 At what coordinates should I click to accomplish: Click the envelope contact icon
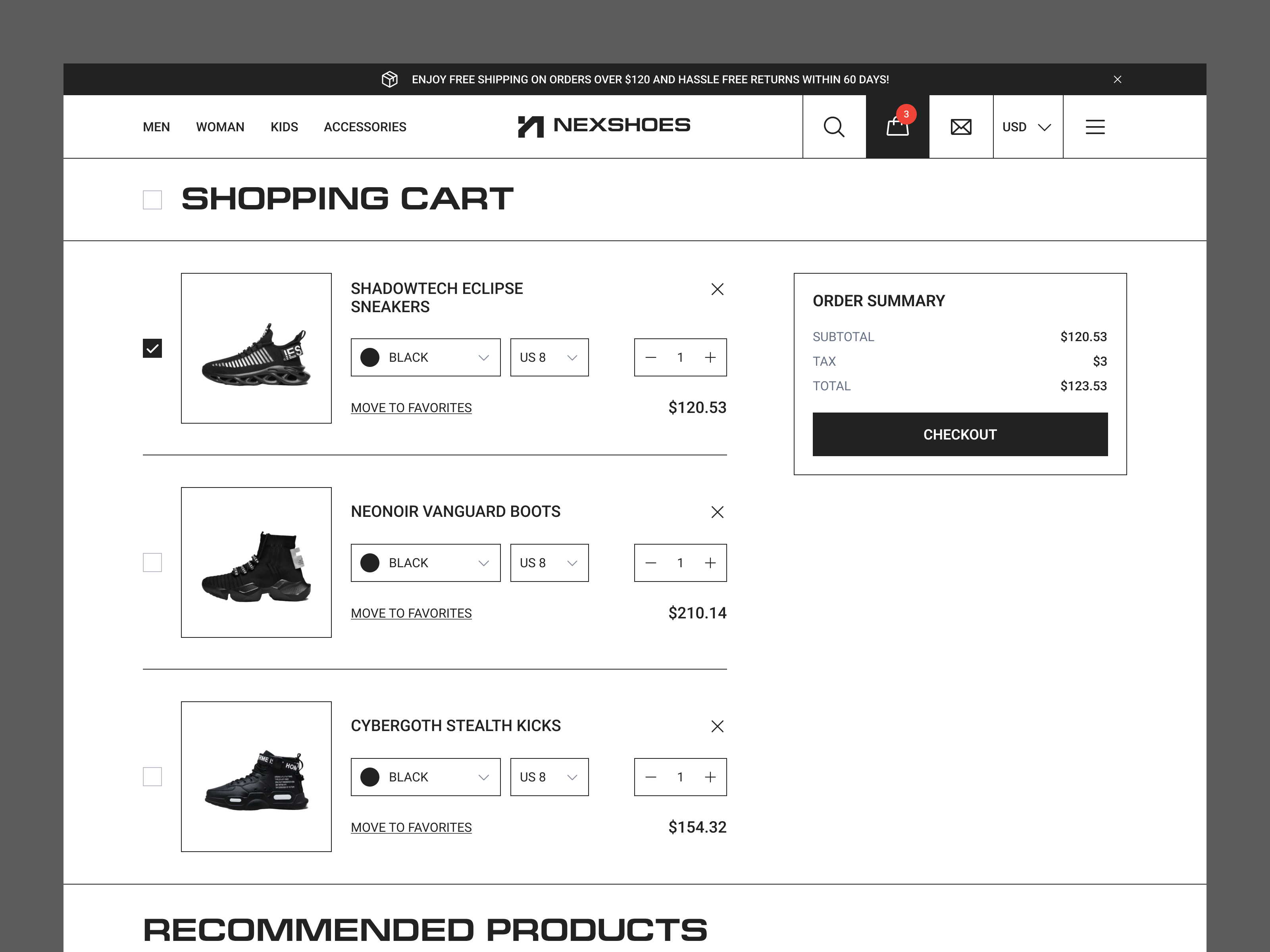click(960, 126)
